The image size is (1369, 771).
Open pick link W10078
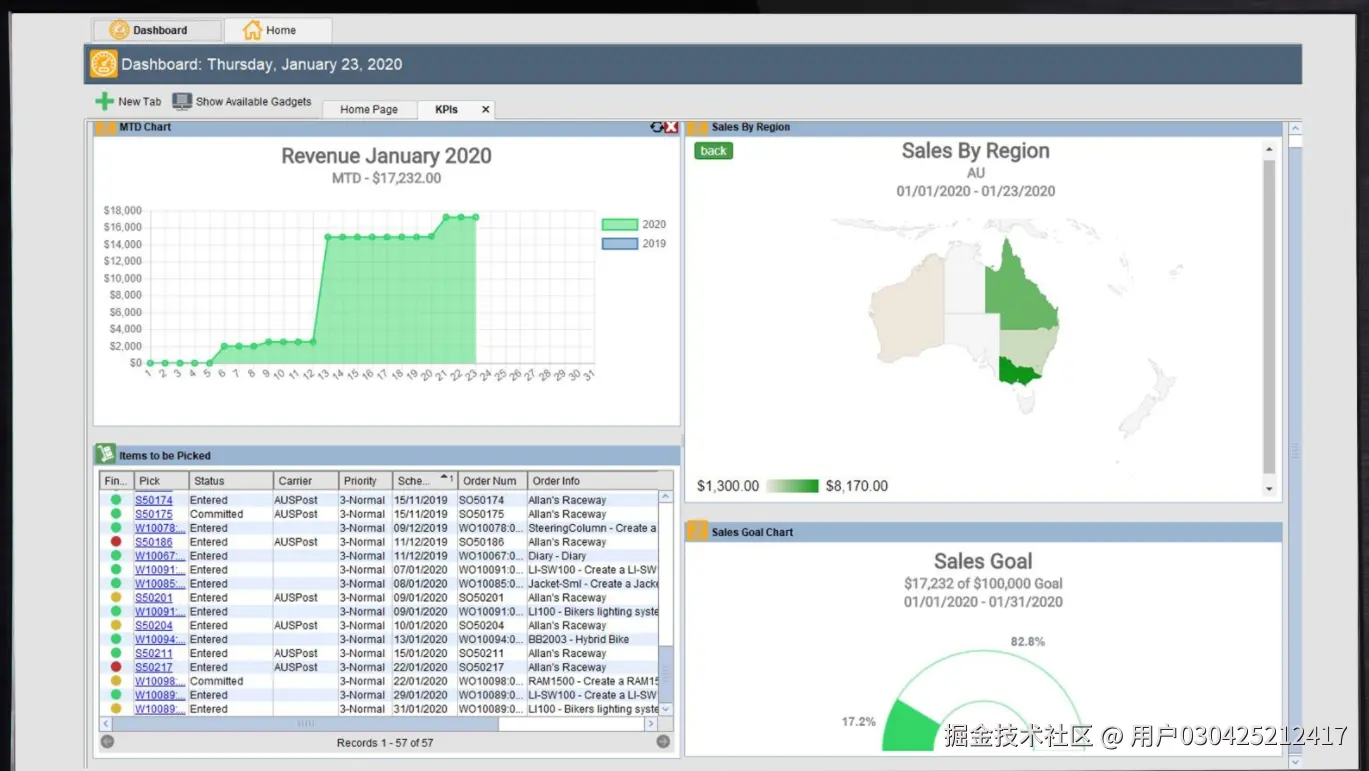[x=160, y=528]
